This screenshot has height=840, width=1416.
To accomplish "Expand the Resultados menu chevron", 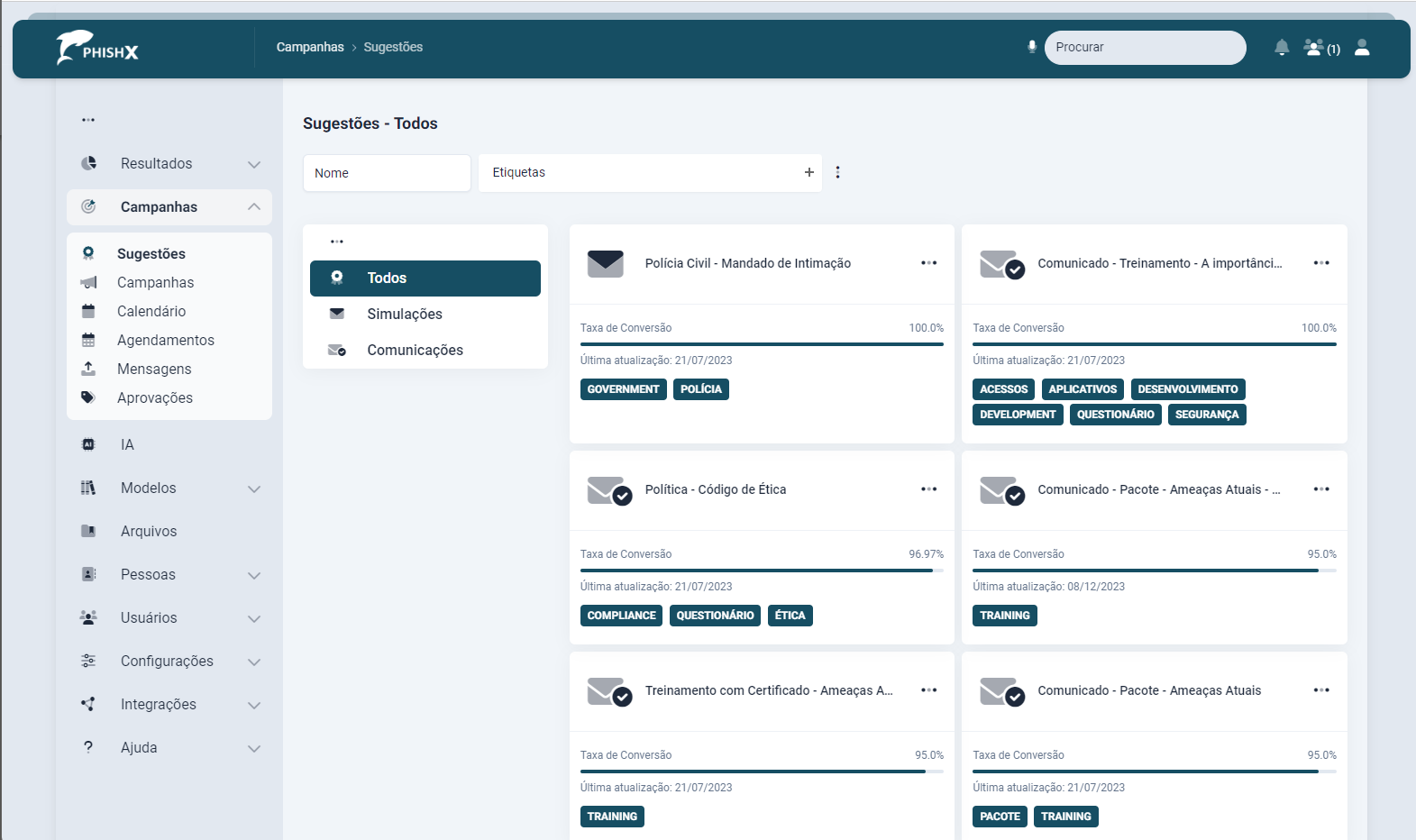I will [254, 164].
